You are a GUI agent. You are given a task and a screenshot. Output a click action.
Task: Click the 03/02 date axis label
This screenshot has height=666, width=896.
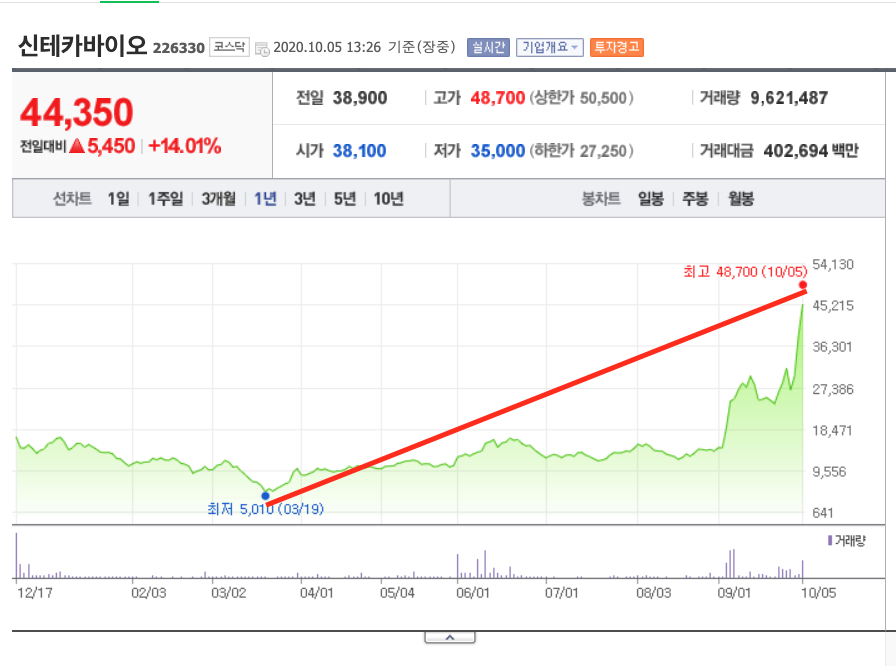click(229, 593)
